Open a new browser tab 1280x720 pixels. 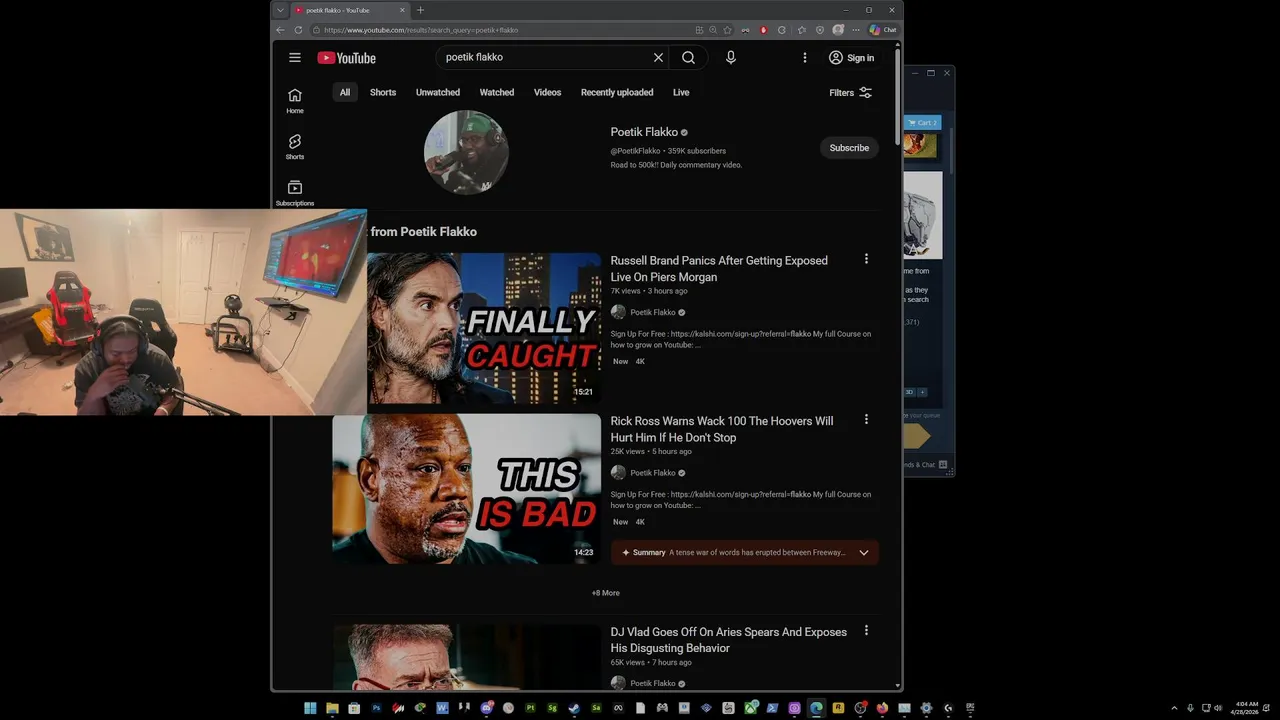pyautogui.click(x=420, y=10)
